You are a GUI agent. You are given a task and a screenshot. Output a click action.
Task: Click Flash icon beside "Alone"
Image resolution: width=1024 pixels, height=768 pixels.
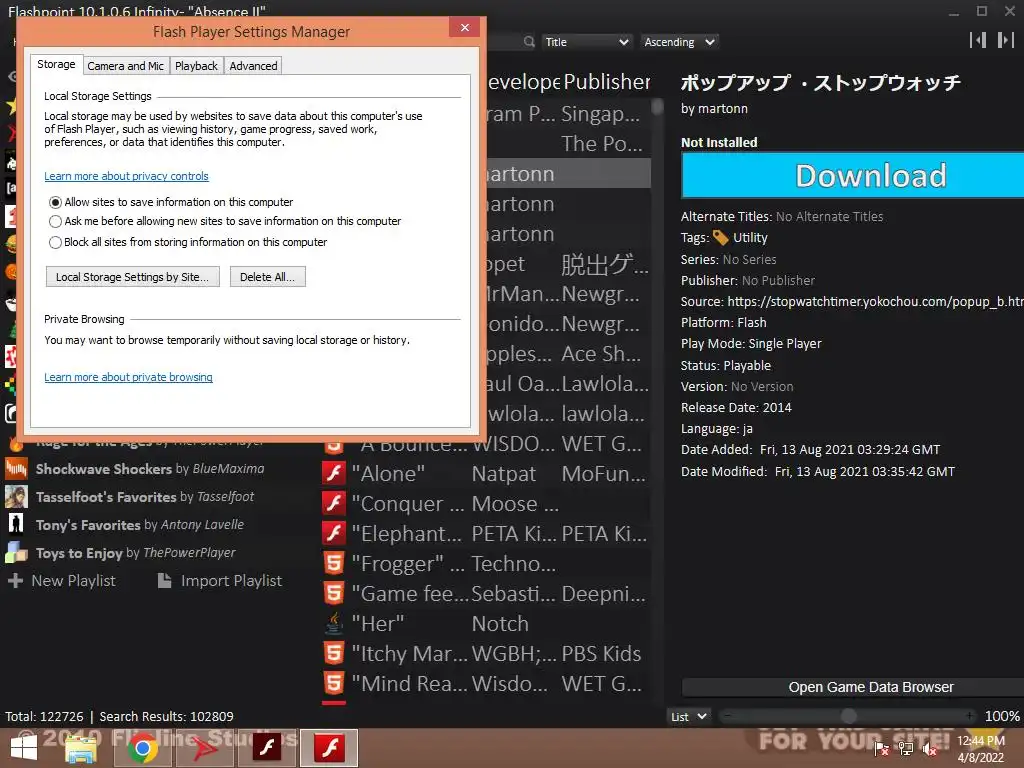(334, 473)
